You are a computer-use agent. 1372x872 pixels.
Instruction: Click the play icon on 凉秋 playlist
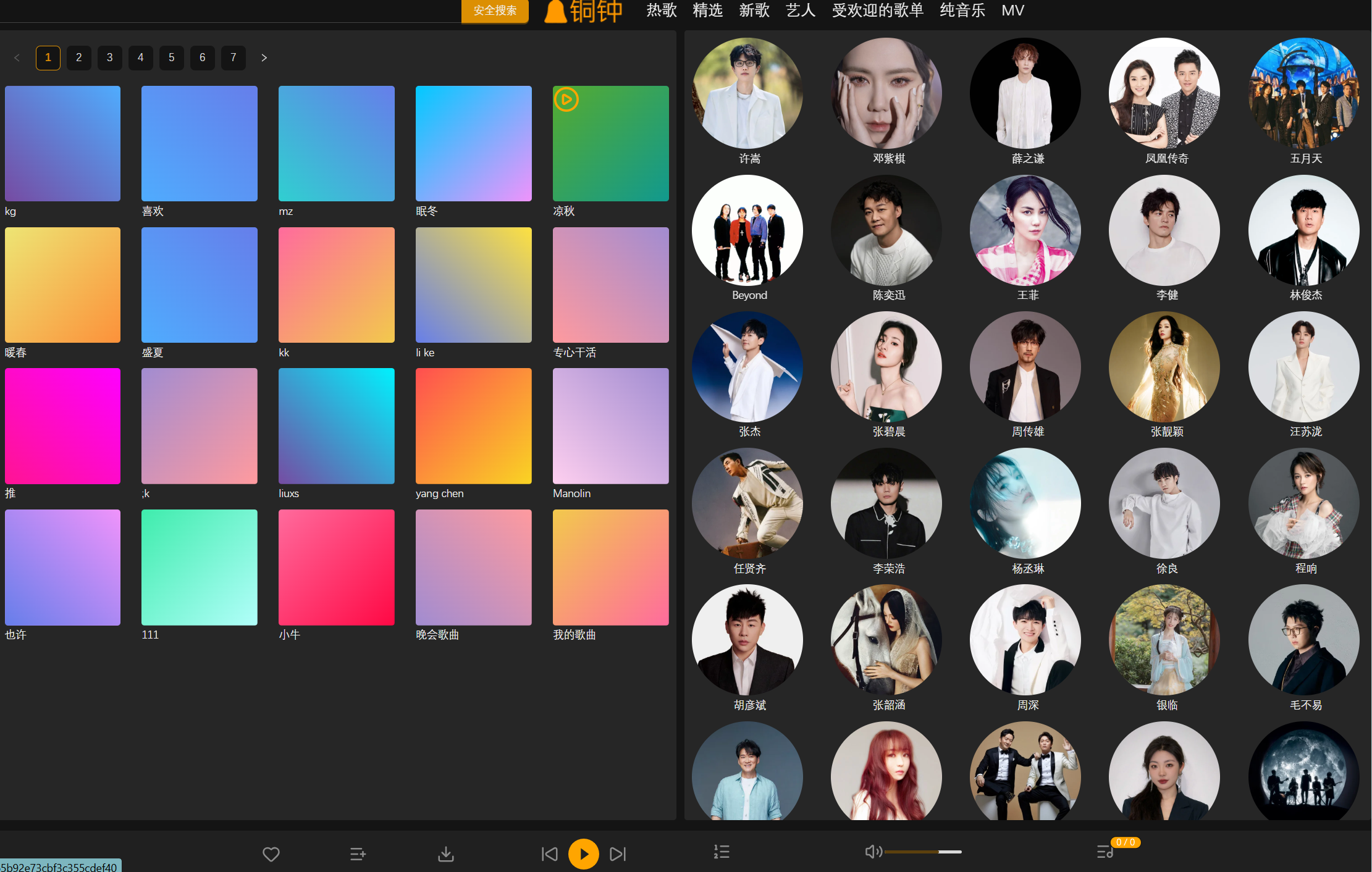(566, 99)
